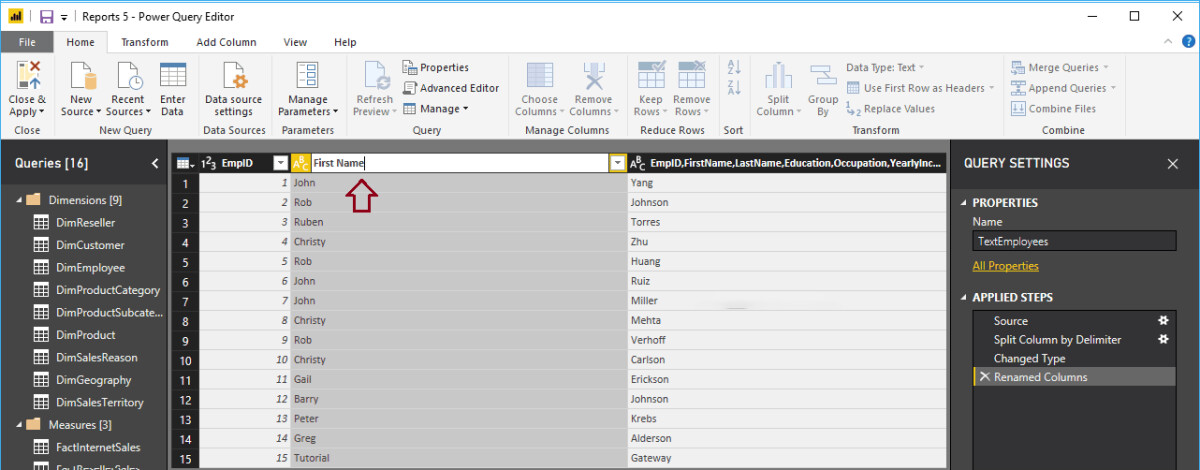Switch to the Transform tab
Image resolution: width=1200 pixels, height=470 pixels.
click(145, 42)
